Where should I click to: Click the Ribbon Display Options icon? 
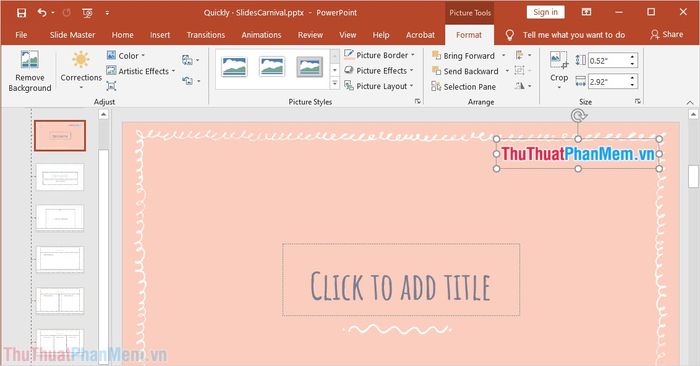(x=586, y=12)
